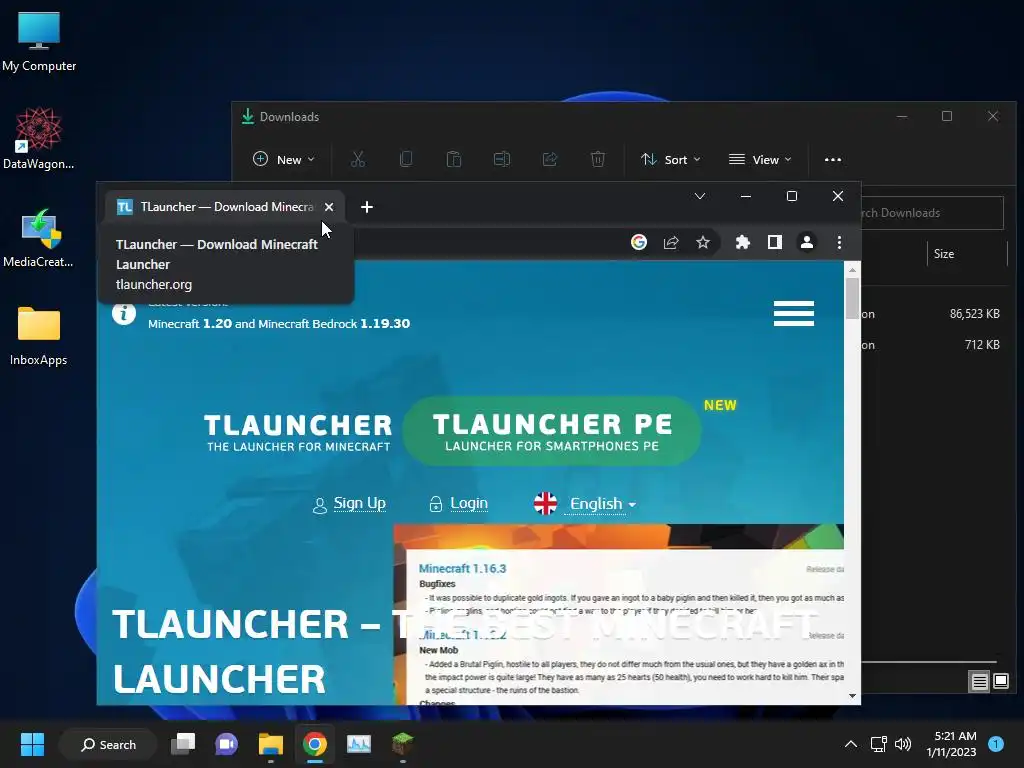Click the Minecraft 1.16.3 changelog heading
This screenshot has width=1024, height=768.
[462, 569]
